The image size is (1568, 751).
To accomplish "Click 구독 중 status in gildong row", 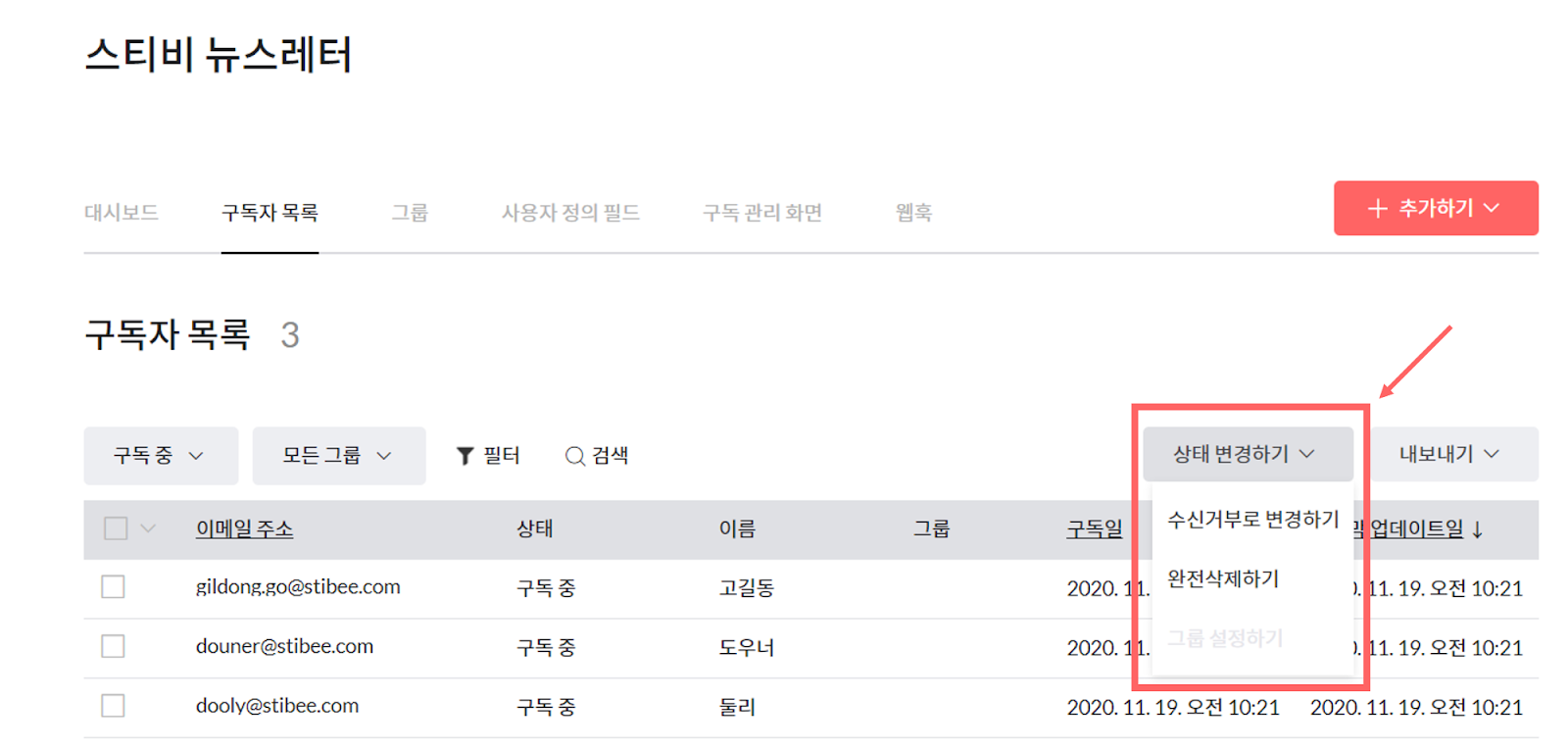I will pyautogui.click(x=546, y=588).
